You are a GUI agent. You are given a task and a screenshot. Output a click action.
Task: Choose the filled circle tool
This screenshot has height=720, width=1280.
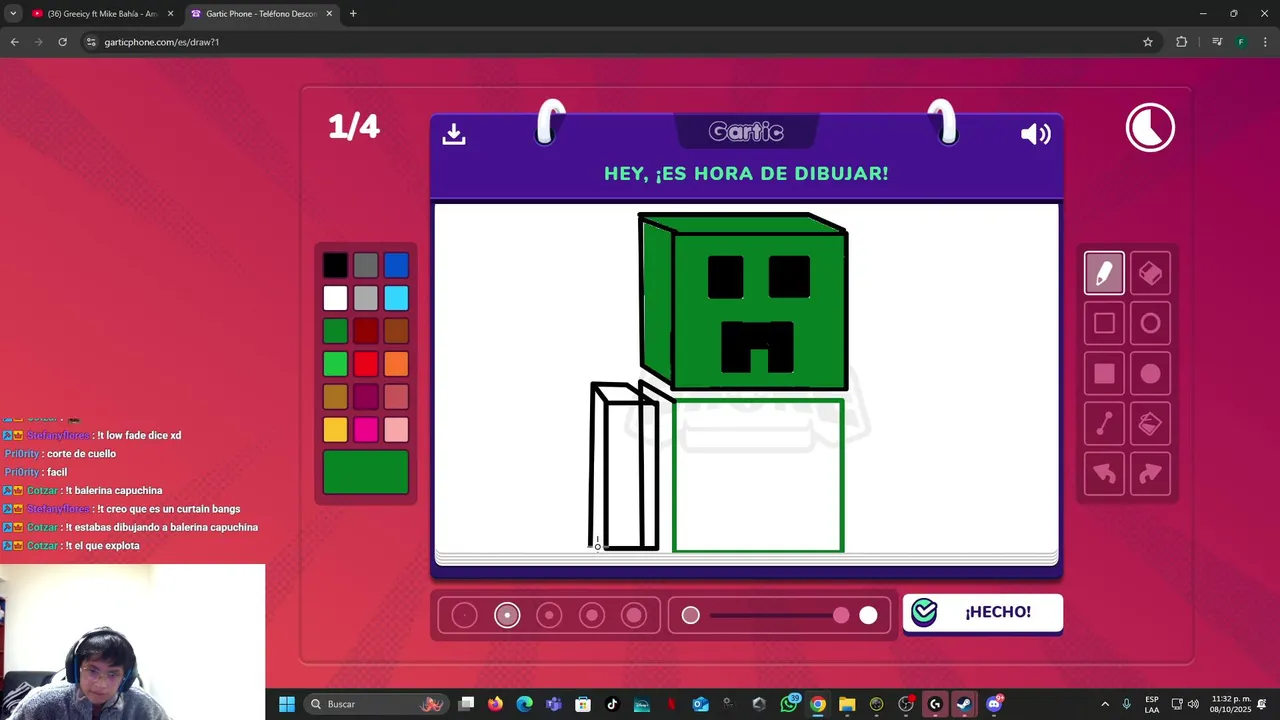point(1150,374)
